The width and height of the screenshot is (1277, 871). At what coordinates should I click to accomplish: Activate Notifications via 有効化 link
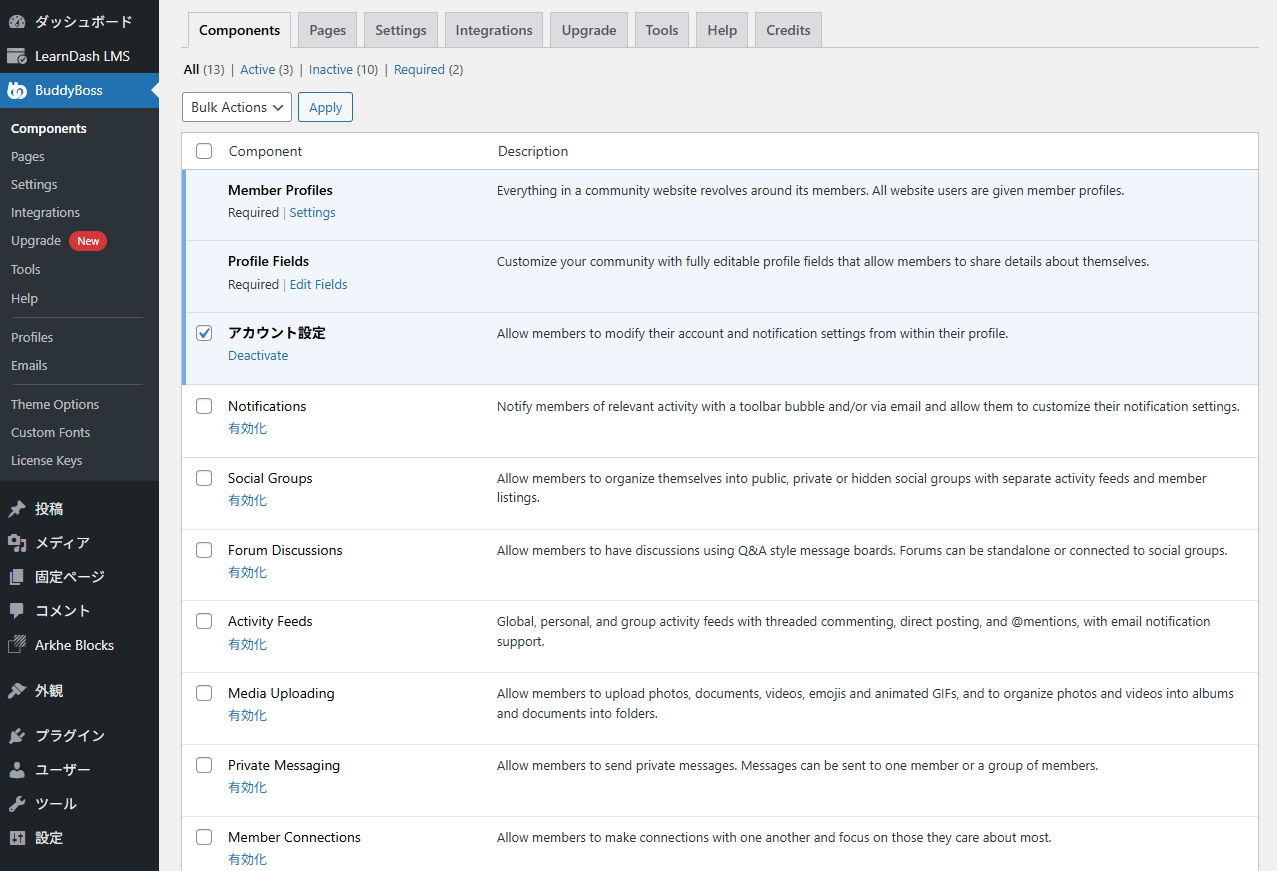(247, 428)
